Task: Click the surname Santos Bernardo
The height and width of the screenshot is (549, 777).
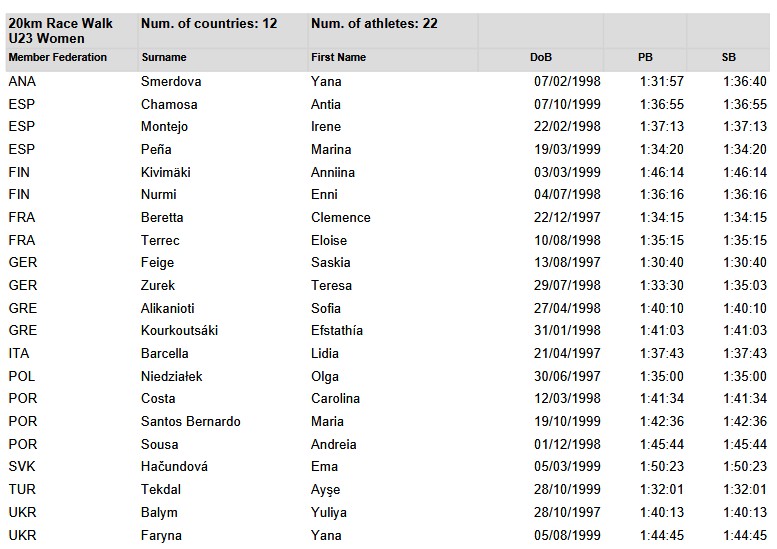Action: [x=191, y=422]
